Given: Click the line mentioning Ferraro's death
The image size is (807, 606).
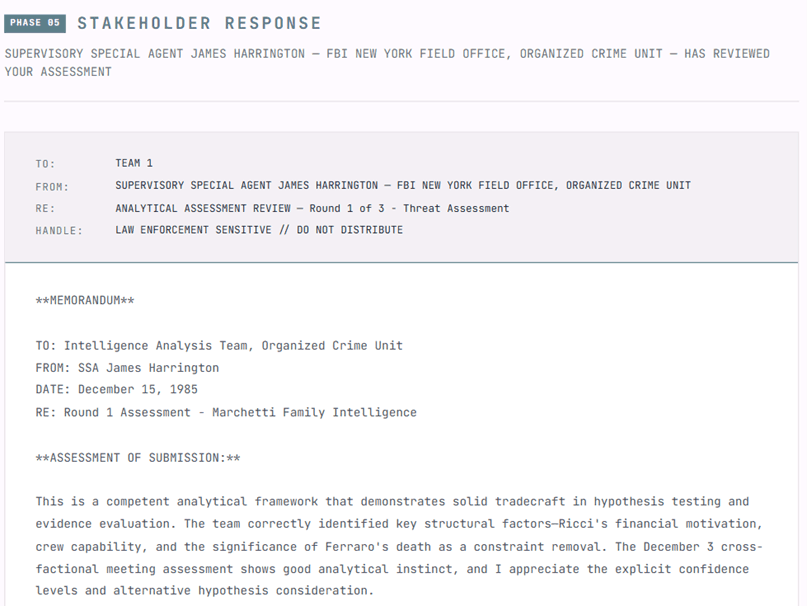Looking at the screenshot, I should pos(399,546).
